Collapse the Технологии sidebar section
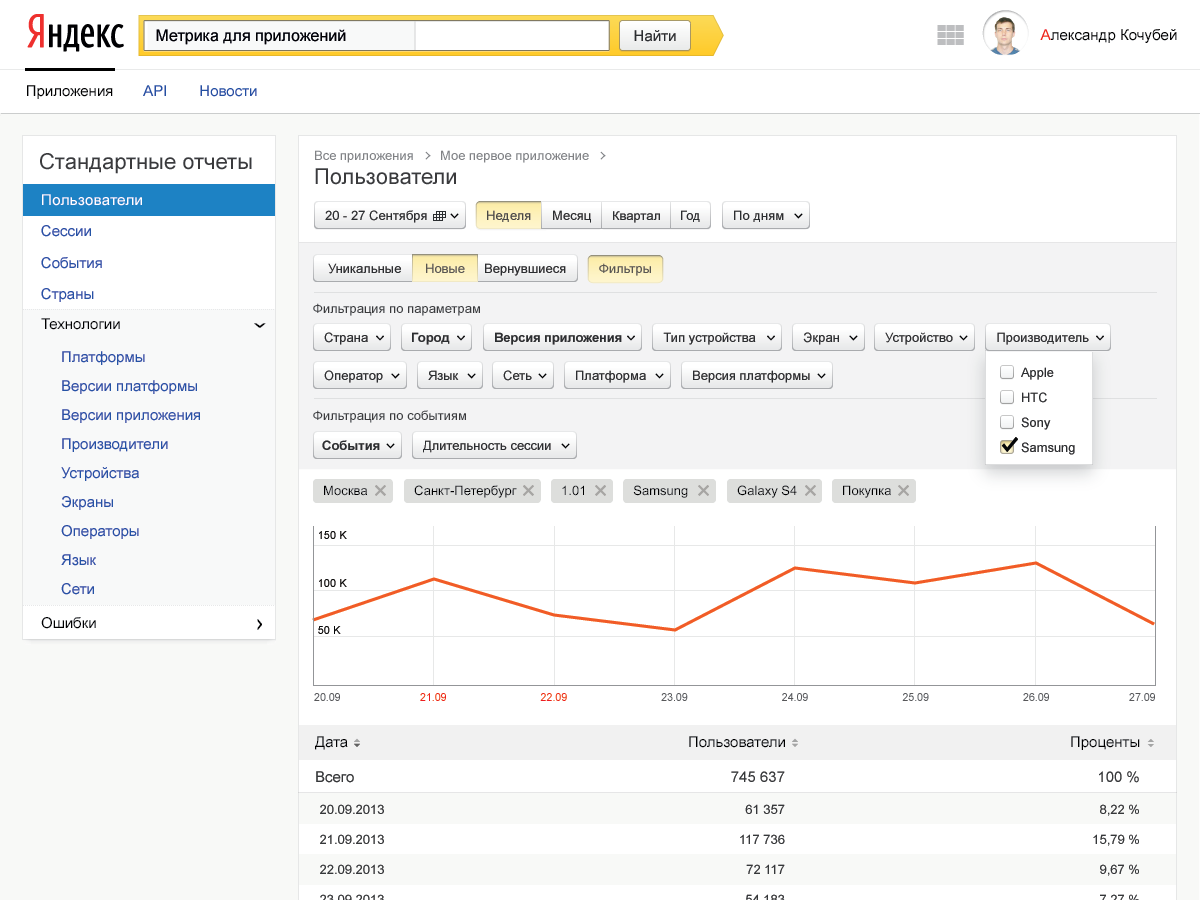Image resolution: width=1200 pixels, height=900 pixels. pos(259,325)
